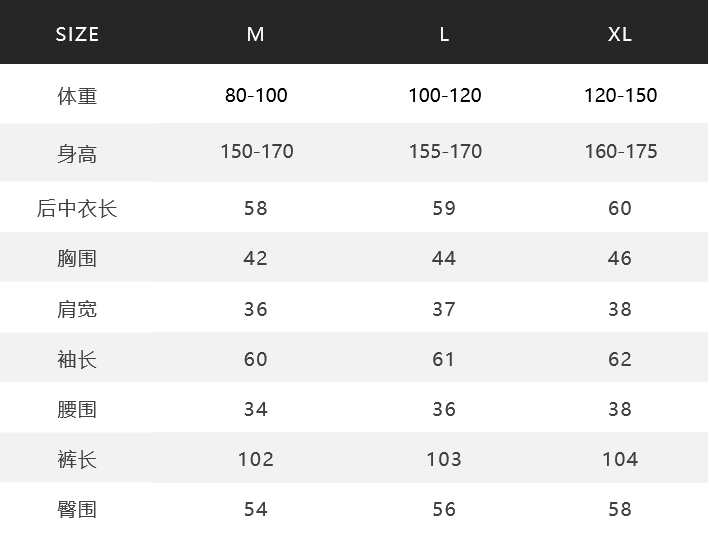Click the 后中衣长 row label
Image resolution: width=709 pixels, height=533 pixels.
click(77, 208)
